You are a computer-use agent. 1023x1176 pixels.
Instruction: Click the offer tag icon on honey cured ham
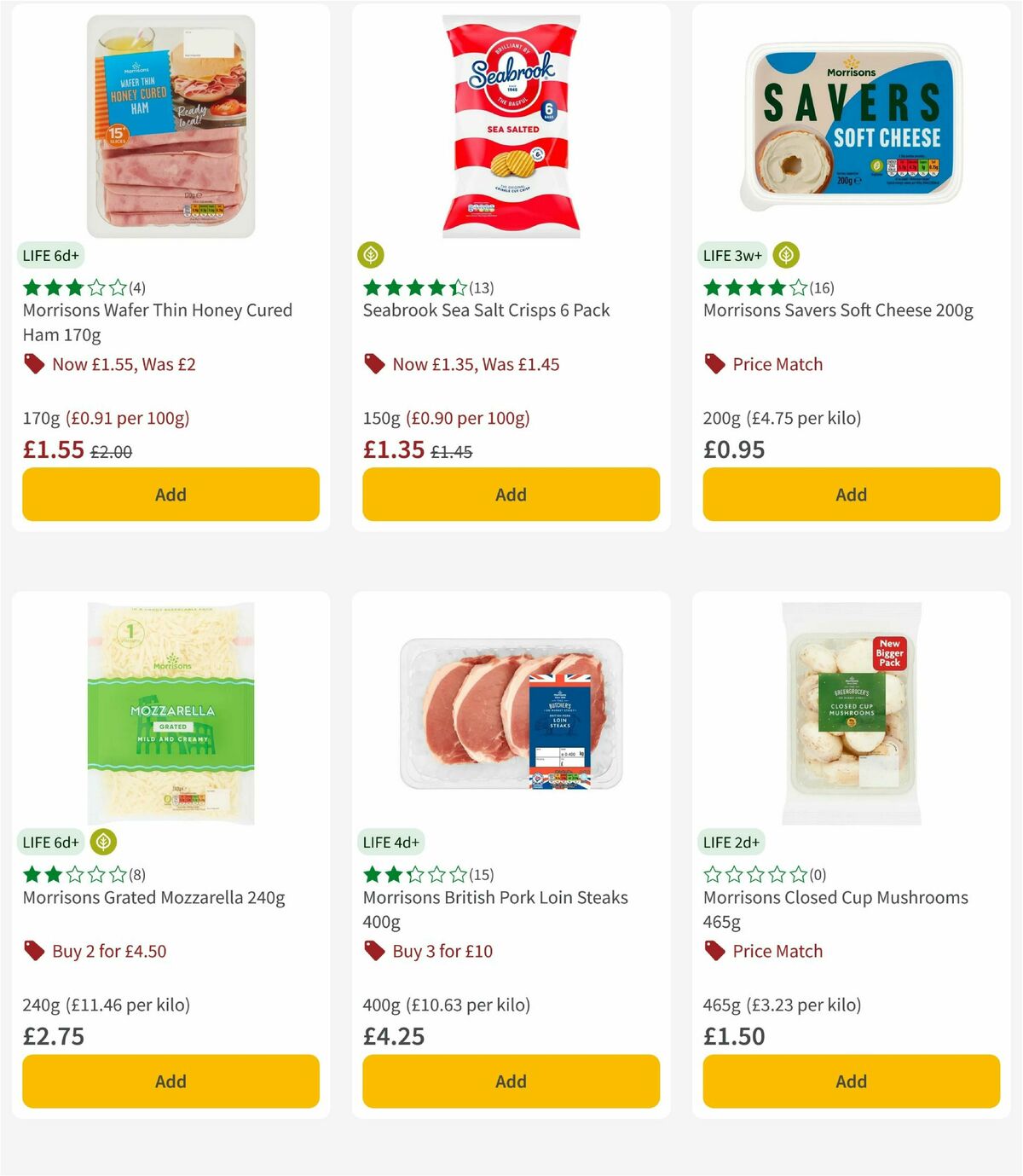click(33, 363)
